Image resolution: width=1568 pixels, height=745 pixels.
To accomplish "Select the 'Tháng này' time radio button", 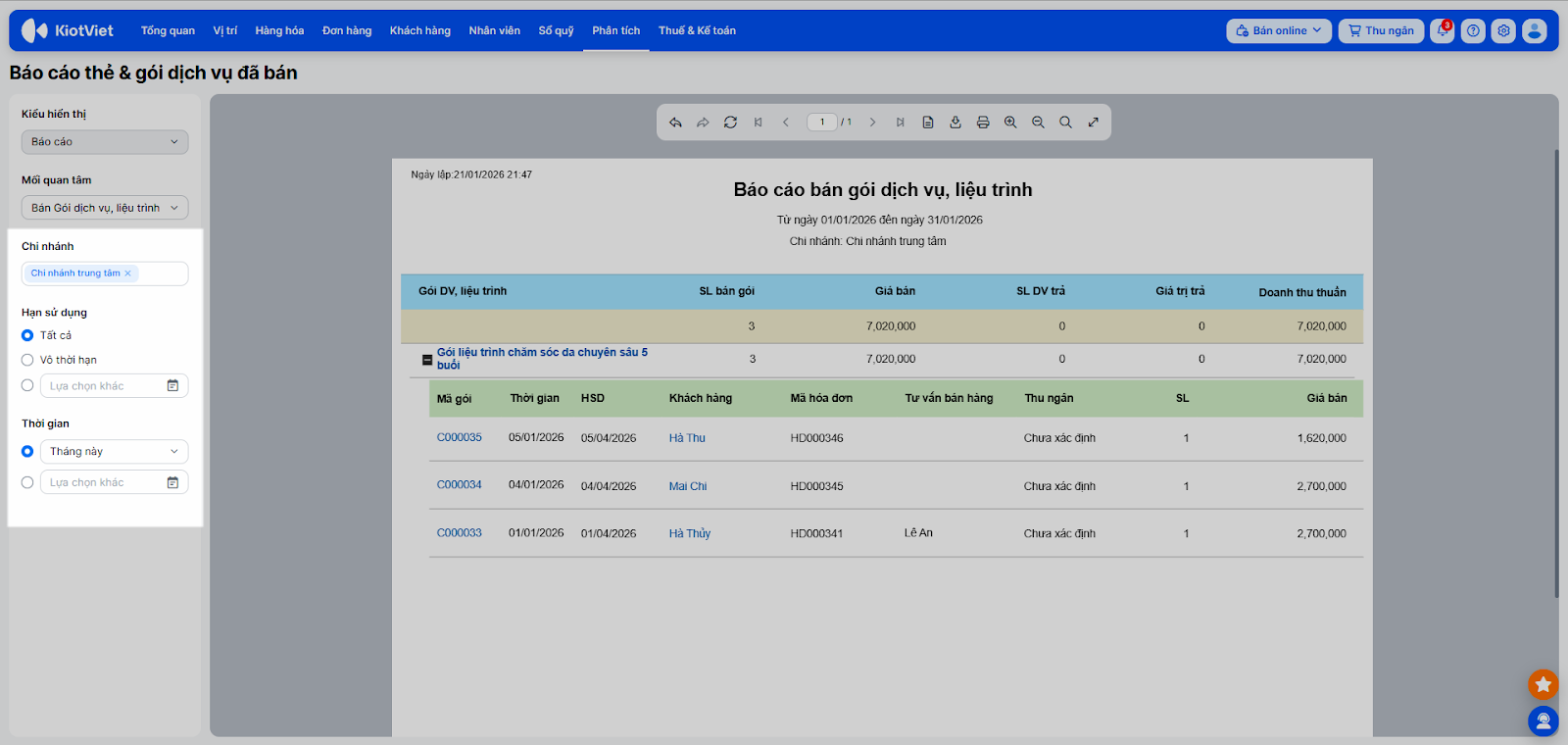I will click(x=27, y=452).
